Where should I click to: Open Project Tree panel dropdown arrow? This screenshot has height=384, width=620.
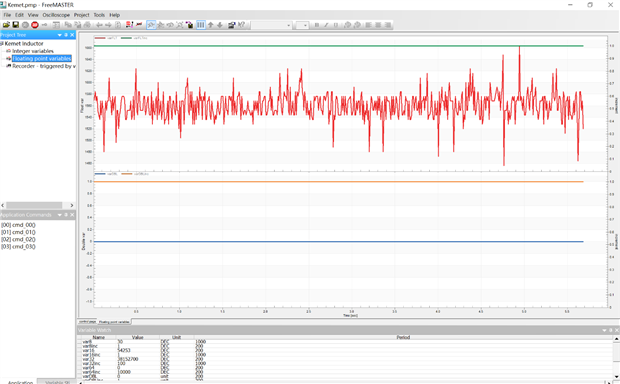point(60,35)
